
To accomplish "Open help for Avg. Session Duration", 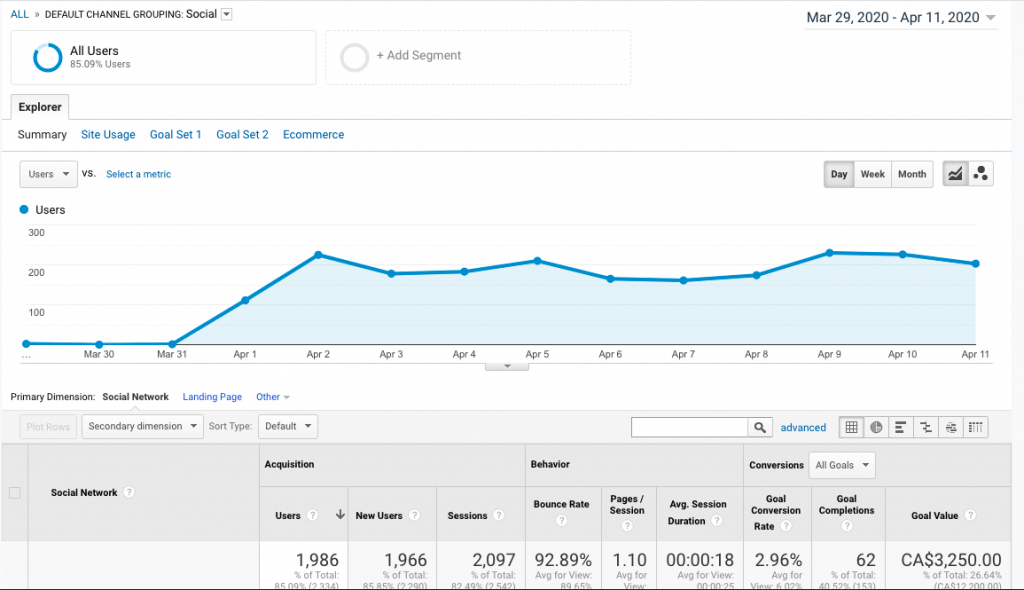I will [716, 521].
